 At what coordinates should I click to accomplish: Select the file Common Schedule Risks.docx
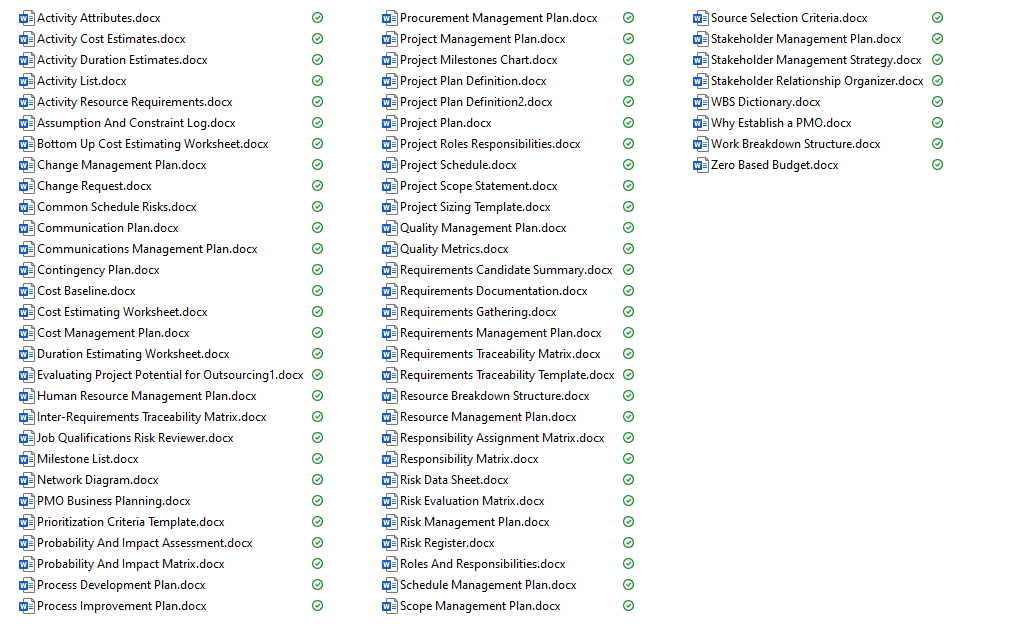pyautogui.click(x=116, y=207)
